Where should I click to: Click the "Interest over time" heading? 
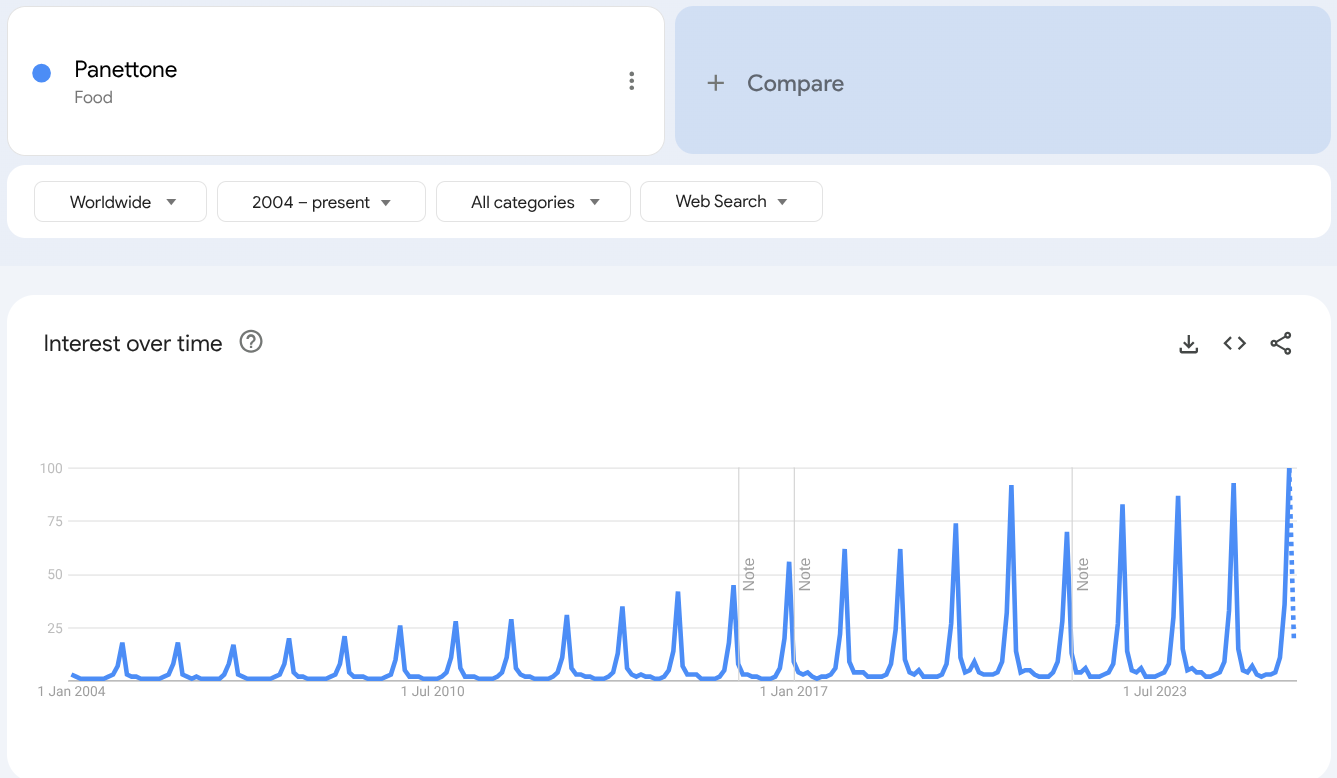(133, 343)
